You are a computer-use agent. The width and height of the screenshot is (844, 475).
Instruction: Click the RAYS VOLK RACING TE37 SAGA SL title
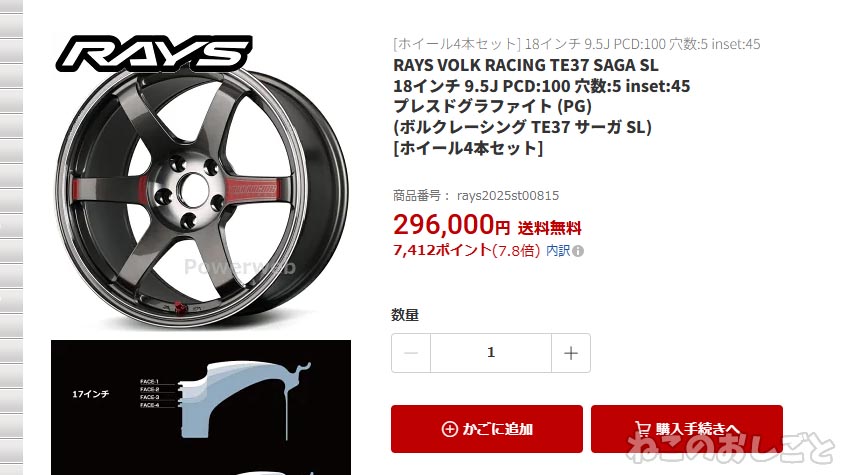coord(525,65)
